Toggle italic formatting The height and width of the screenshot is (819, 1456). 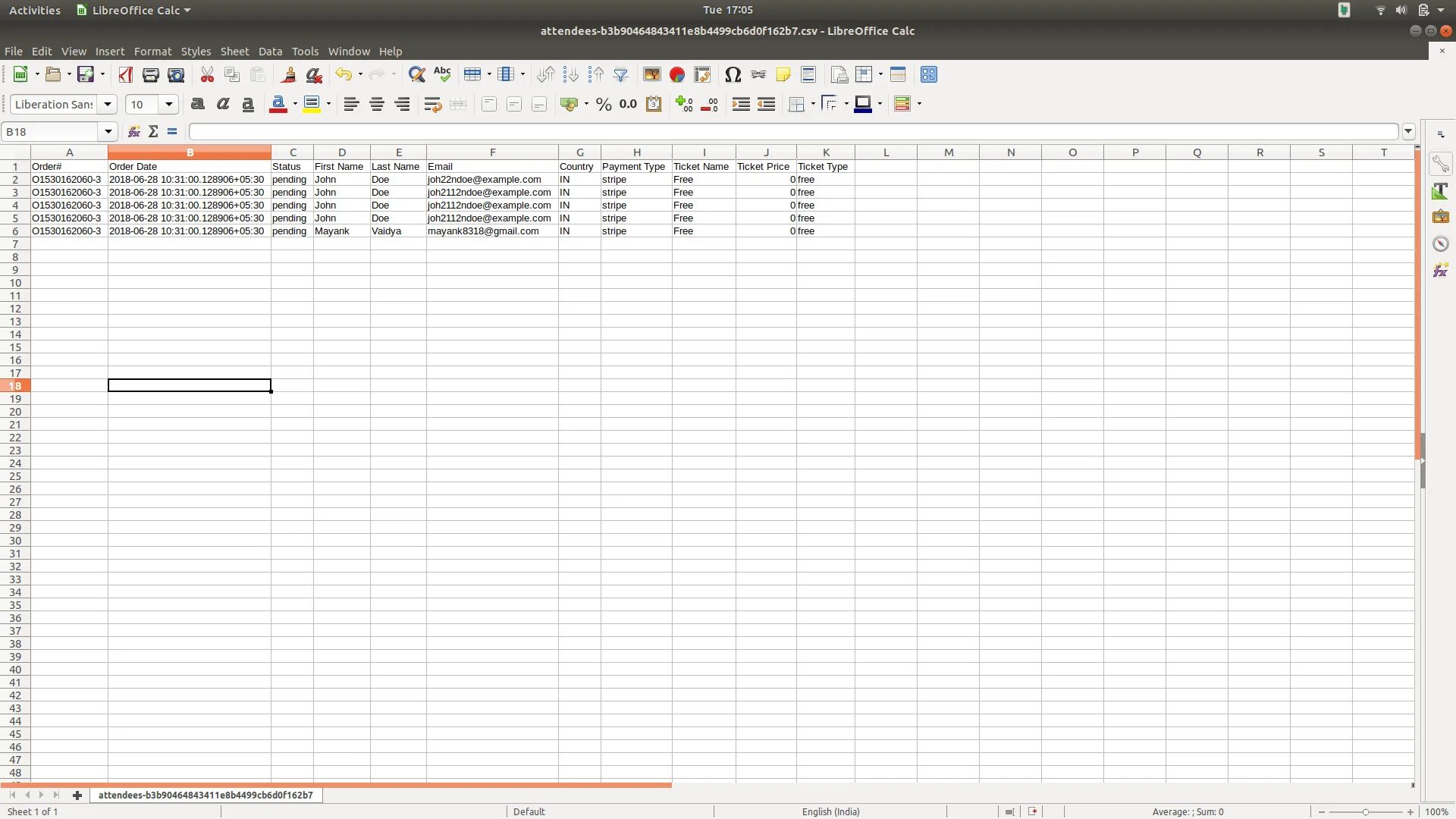223,105
